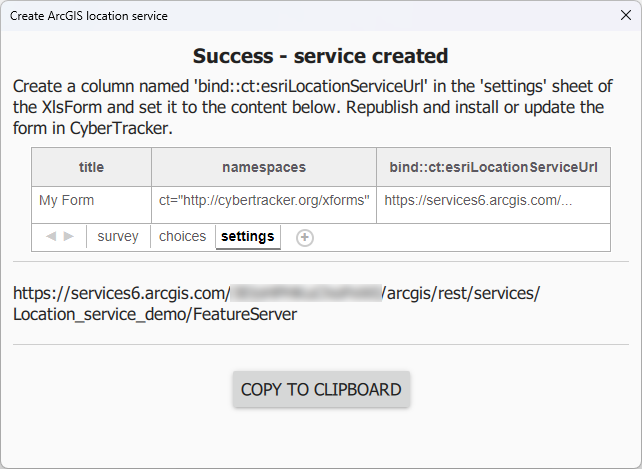Select the 'namespaces' column header
Image resolution: width=642 pixels, height=469 pixels.
click(x=264, y=167)
